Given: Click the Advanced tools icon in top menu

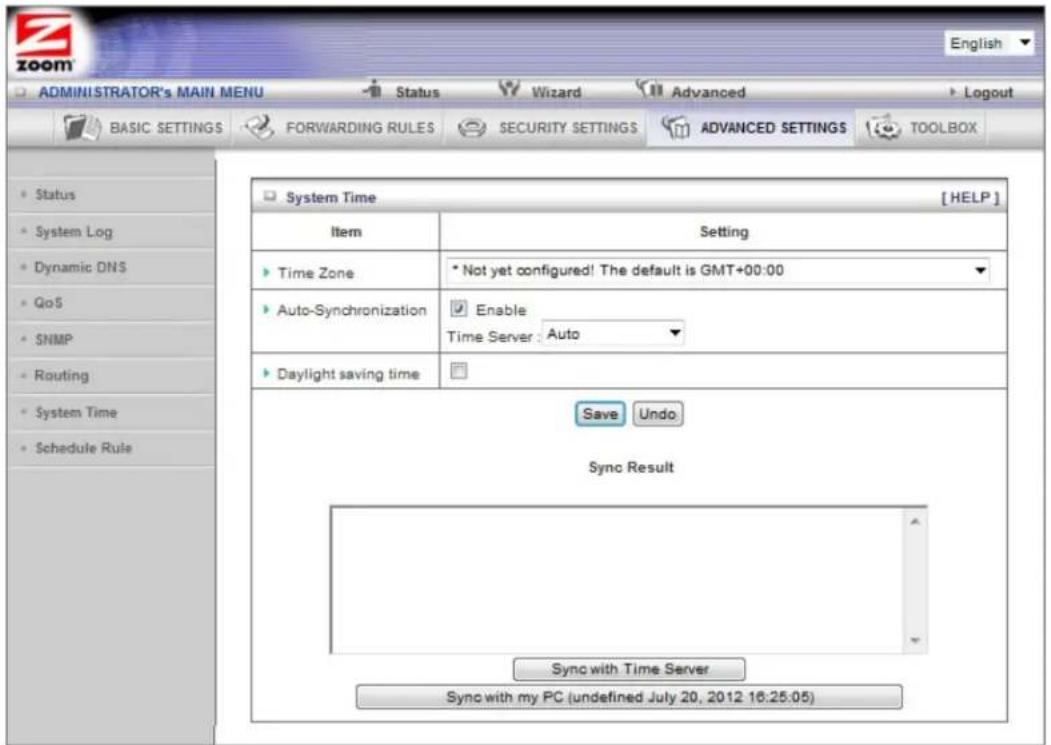Looking at the screenshot, I should click(x=650, y=89).
